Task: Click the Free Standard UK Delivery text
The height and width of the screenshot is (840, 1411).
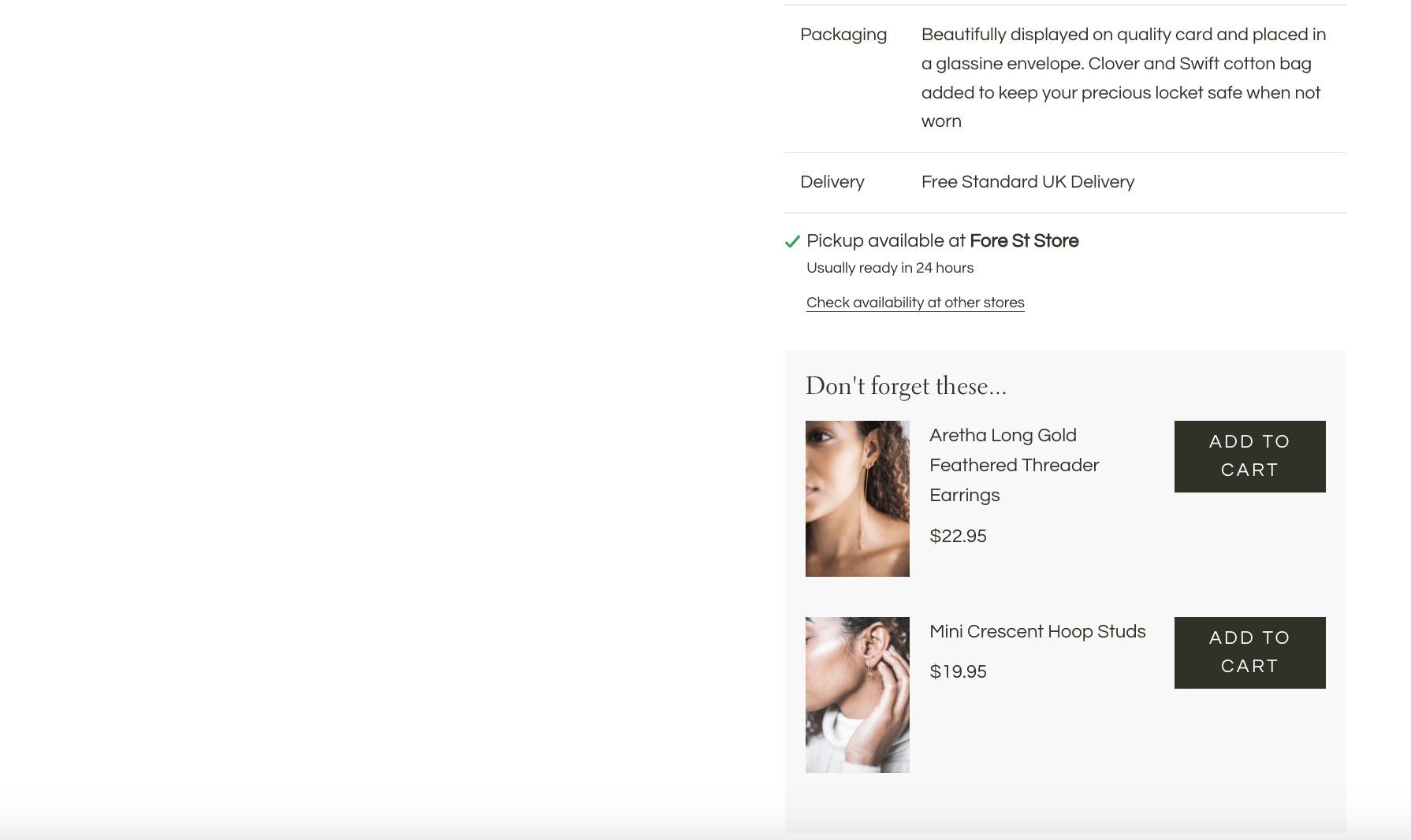Action: tap(1028, 182)
